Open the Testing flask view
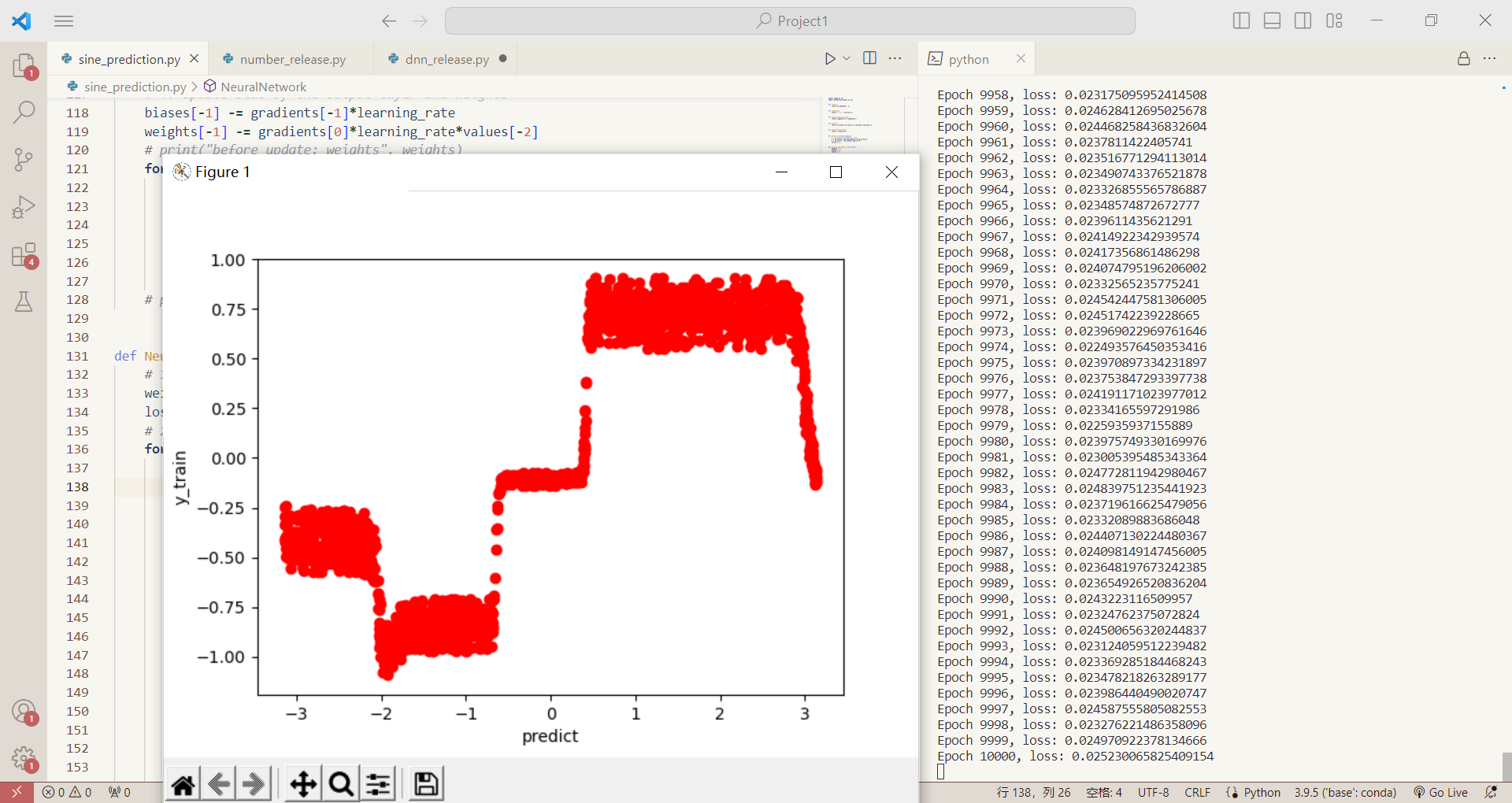Viewport: 1512px width, 803px height. 24,302
